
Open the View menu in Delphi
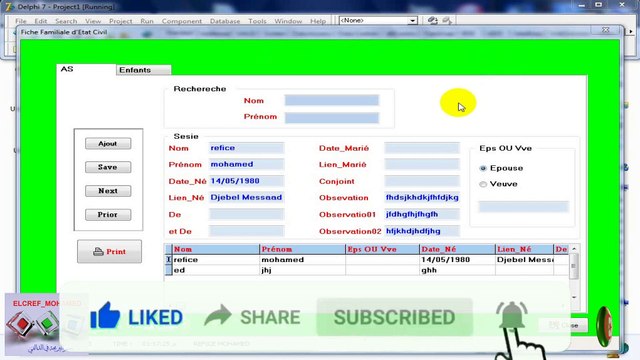click(93, 21)
